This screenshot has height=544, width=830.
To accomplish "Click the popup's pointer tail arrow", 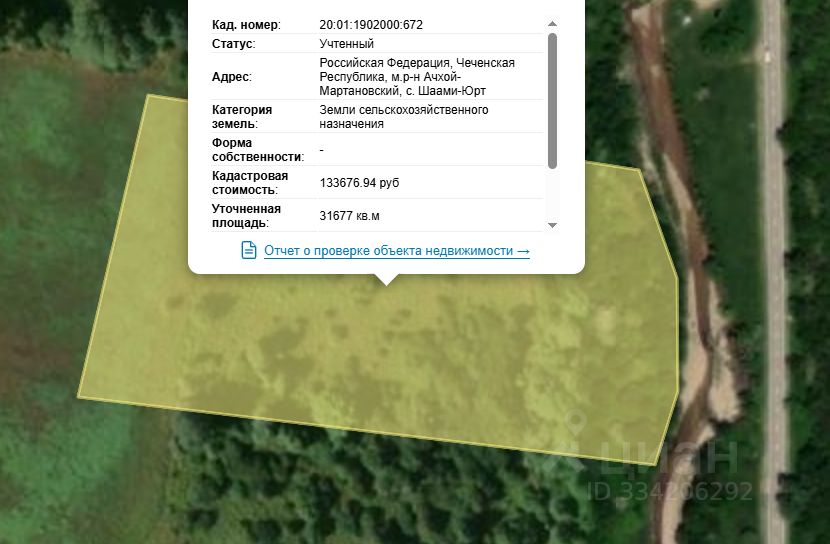I will (x=386, y=279).
